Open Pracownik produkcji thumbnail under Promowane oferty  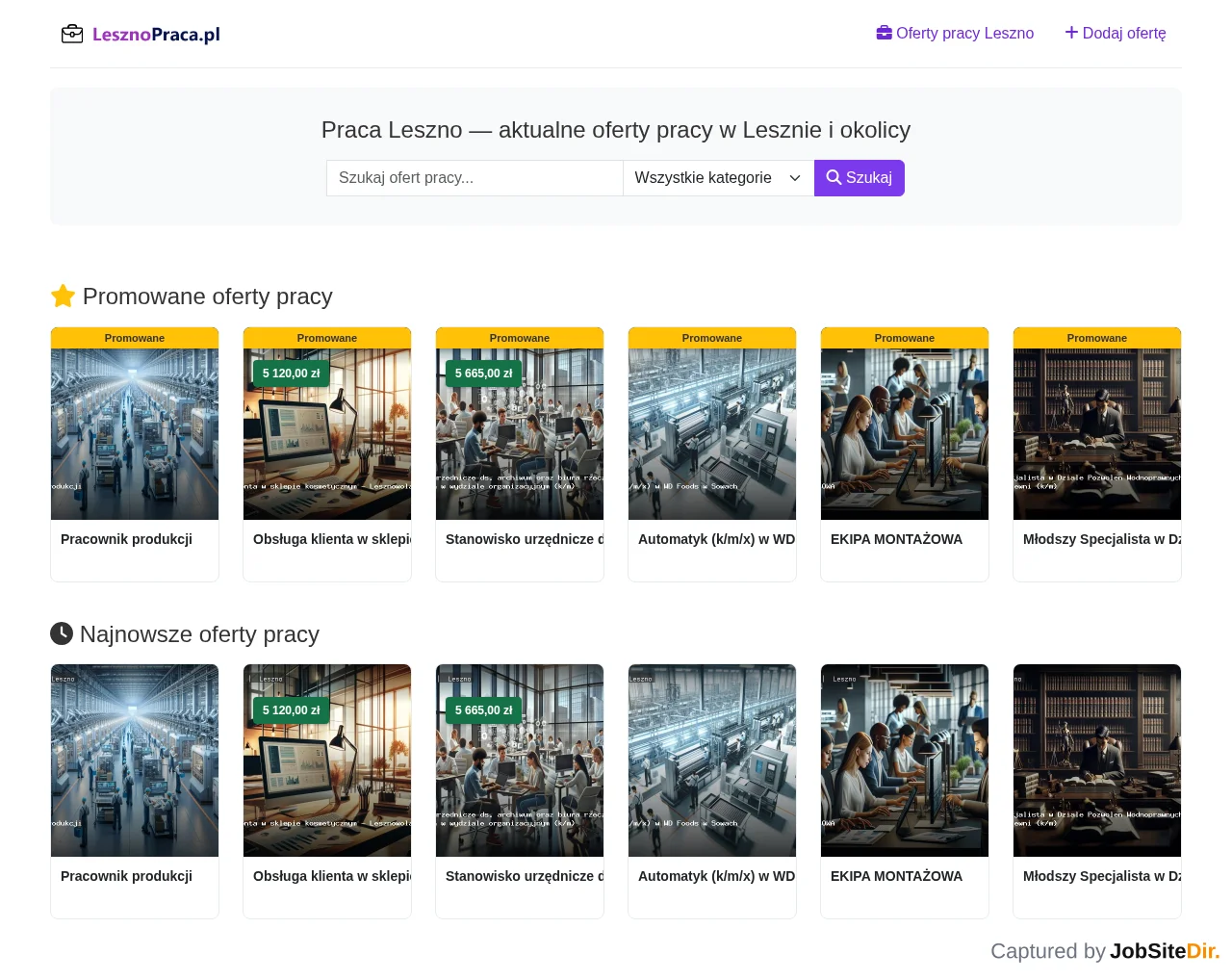(135, 434)
